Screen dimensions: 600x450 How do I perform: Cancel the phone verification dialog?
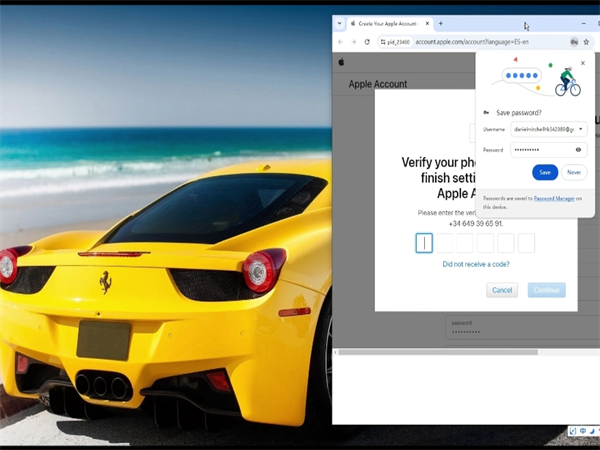[502, 290]
